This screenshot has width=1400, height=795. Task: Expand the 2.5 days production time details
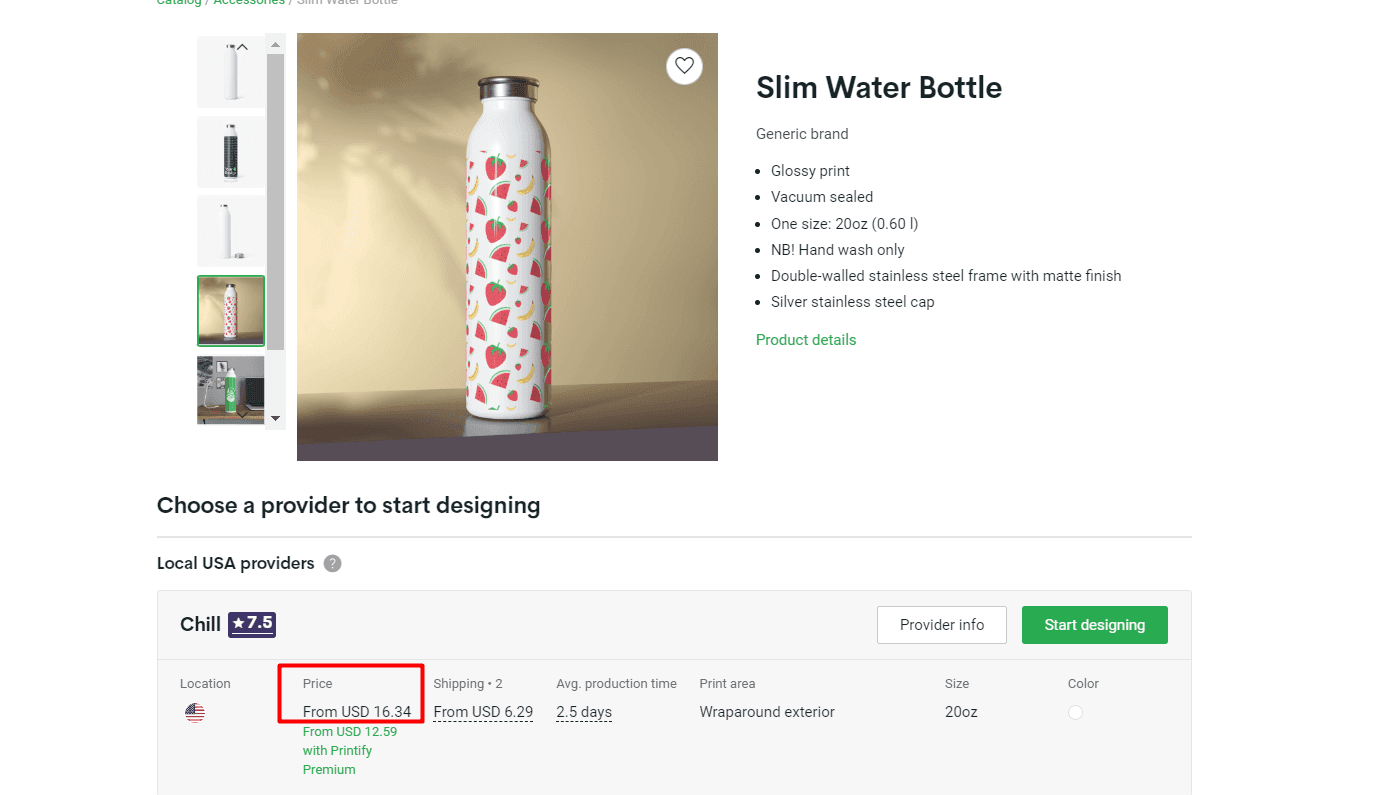pyautogui.click(x=584, y=712)
